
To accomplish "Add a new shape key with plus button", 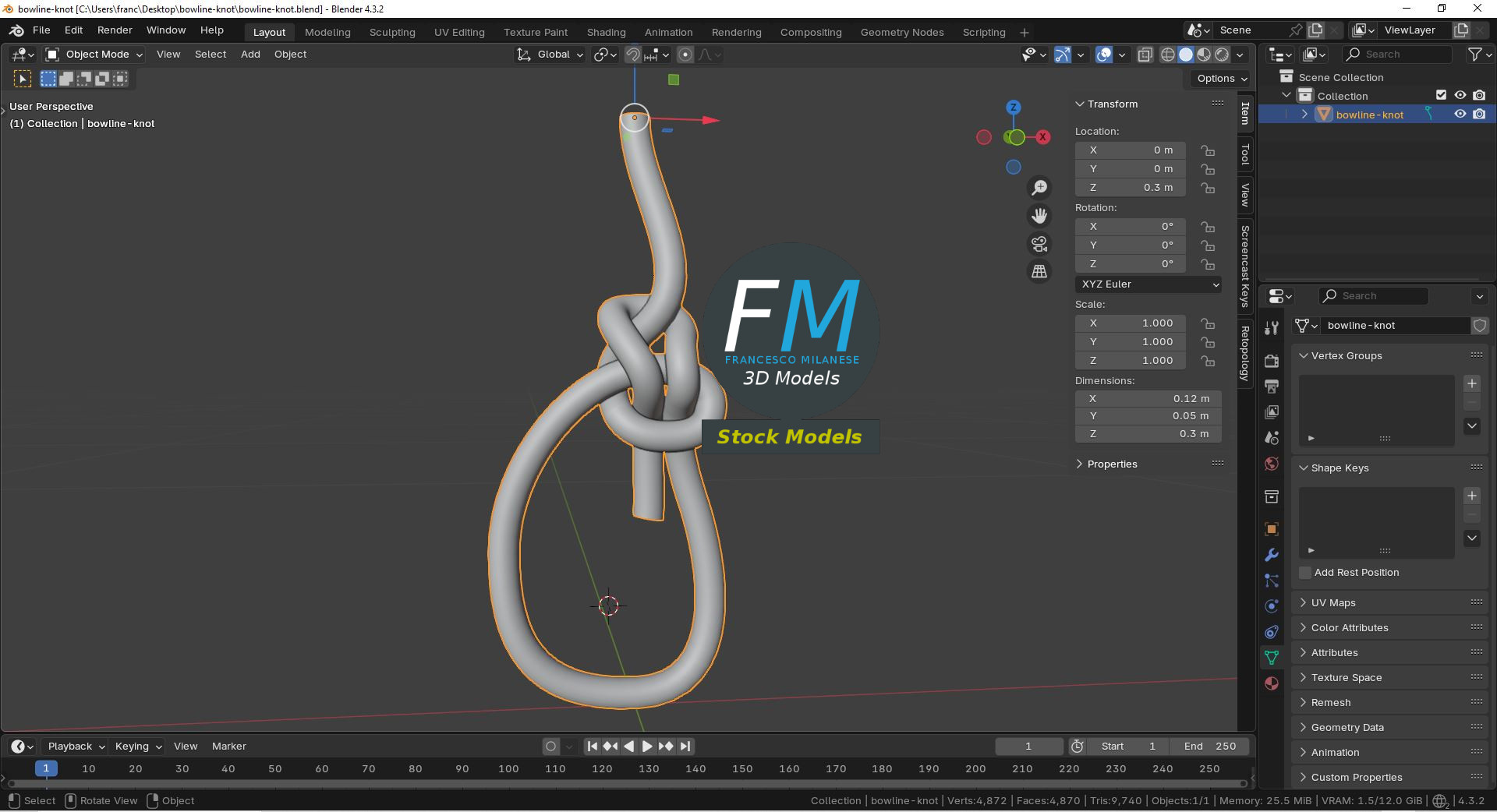I will pos(1472,496).
